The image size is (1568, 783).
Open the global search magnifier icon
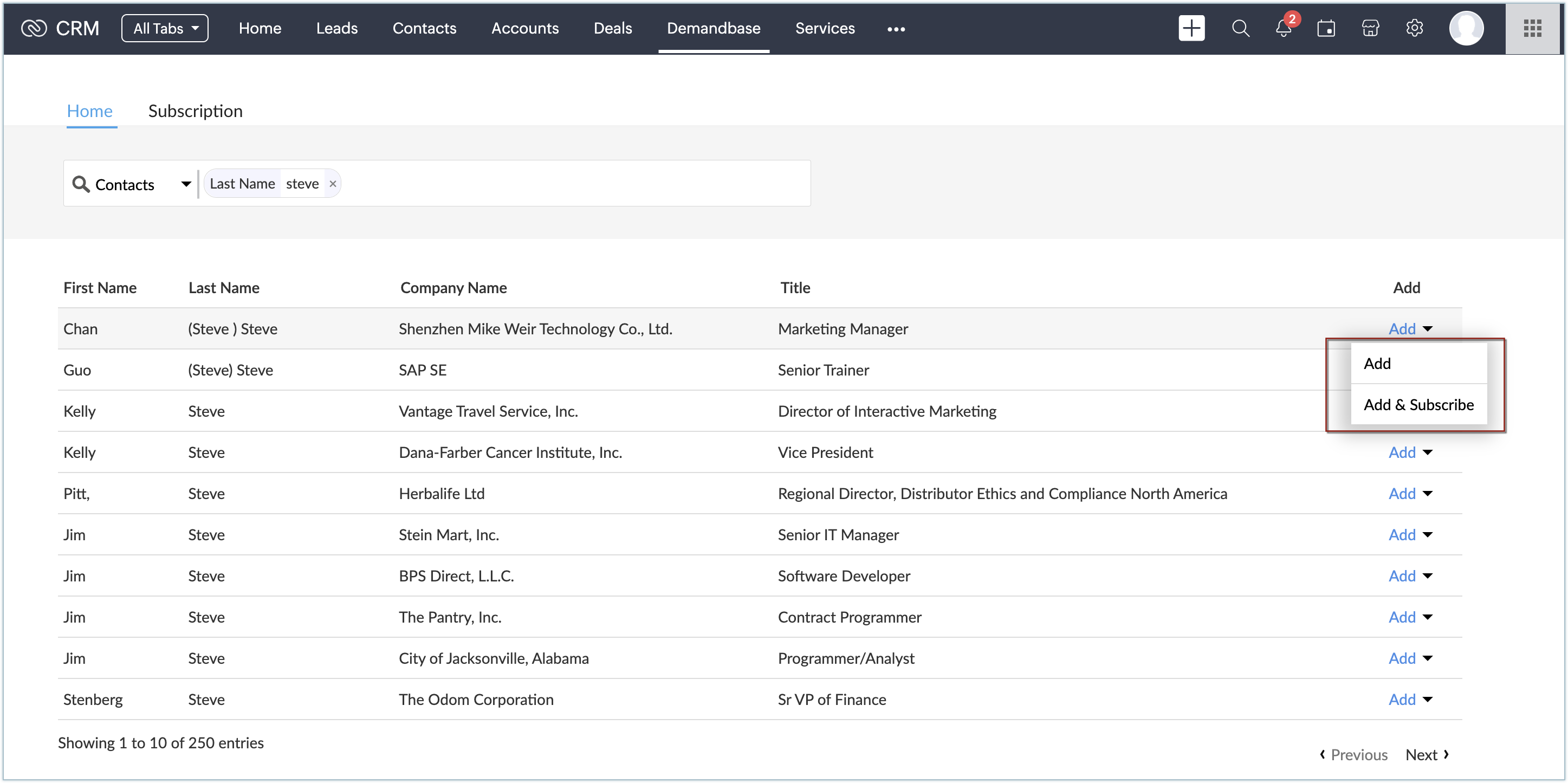tap(1240, 28)
